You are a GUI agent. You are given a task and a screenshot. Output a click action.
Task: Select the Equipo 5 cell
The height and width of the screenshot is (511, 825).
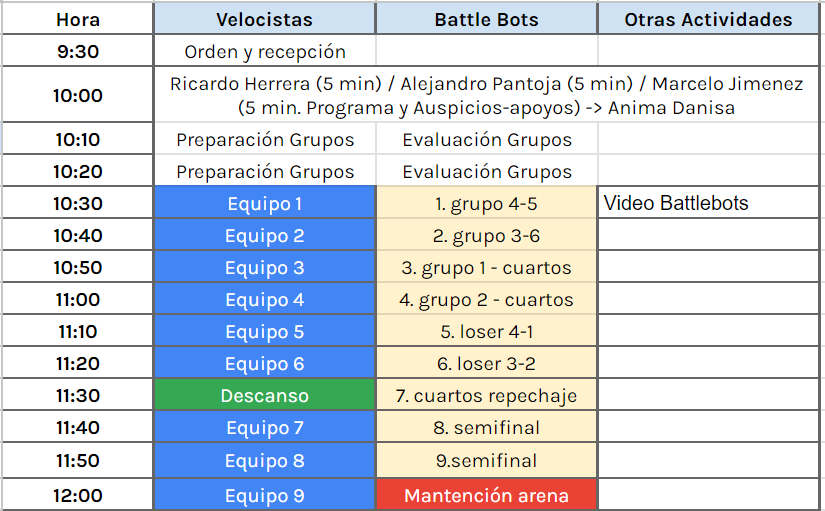click(265, 331)
